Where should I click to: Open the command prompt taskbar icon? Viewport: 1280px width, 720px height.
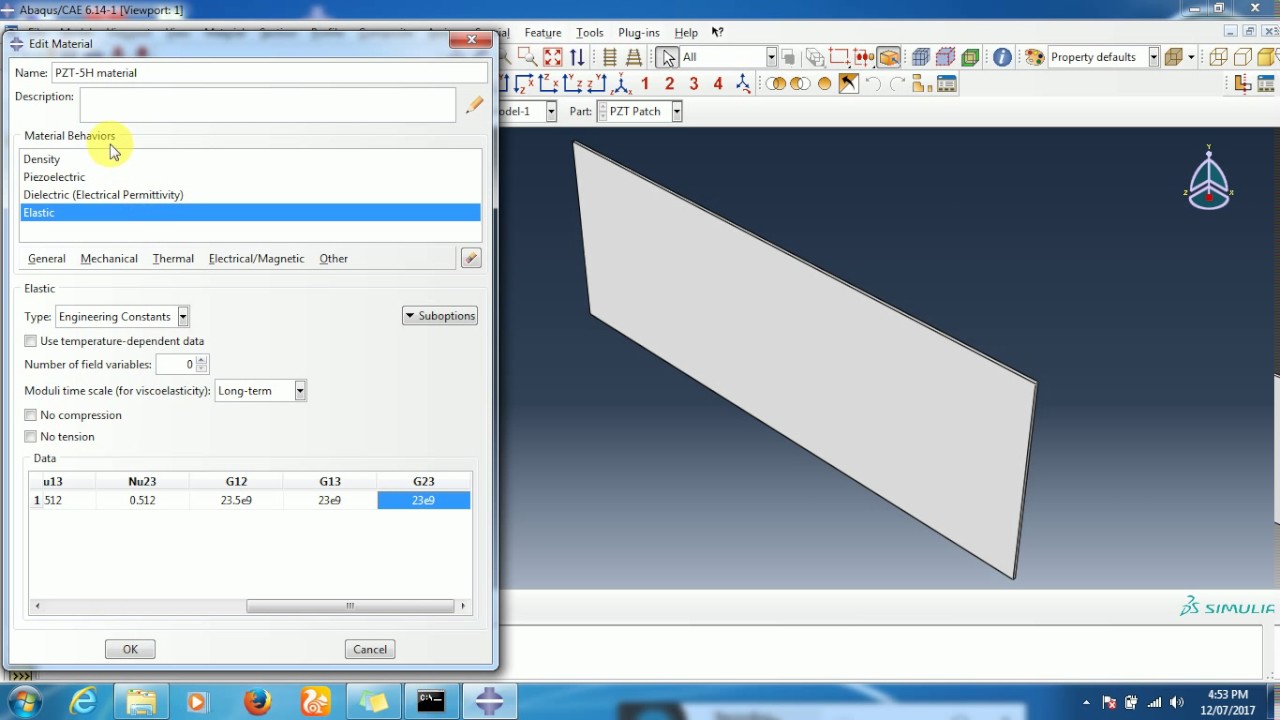tap(431, 702)
